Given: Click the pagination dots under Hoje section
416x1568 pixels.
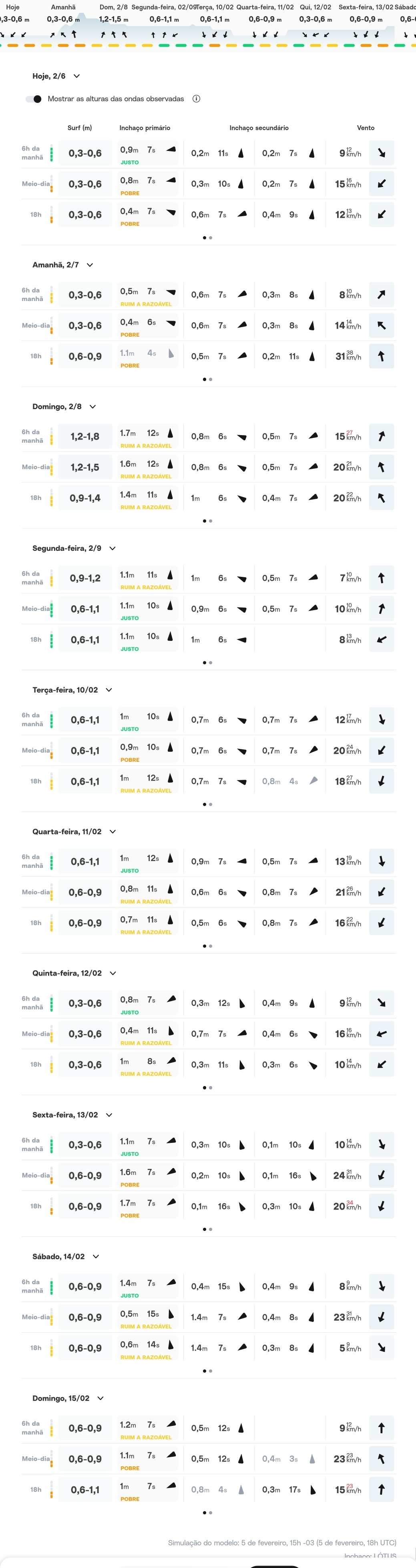Looking at the screenshot, I should 208,238.
